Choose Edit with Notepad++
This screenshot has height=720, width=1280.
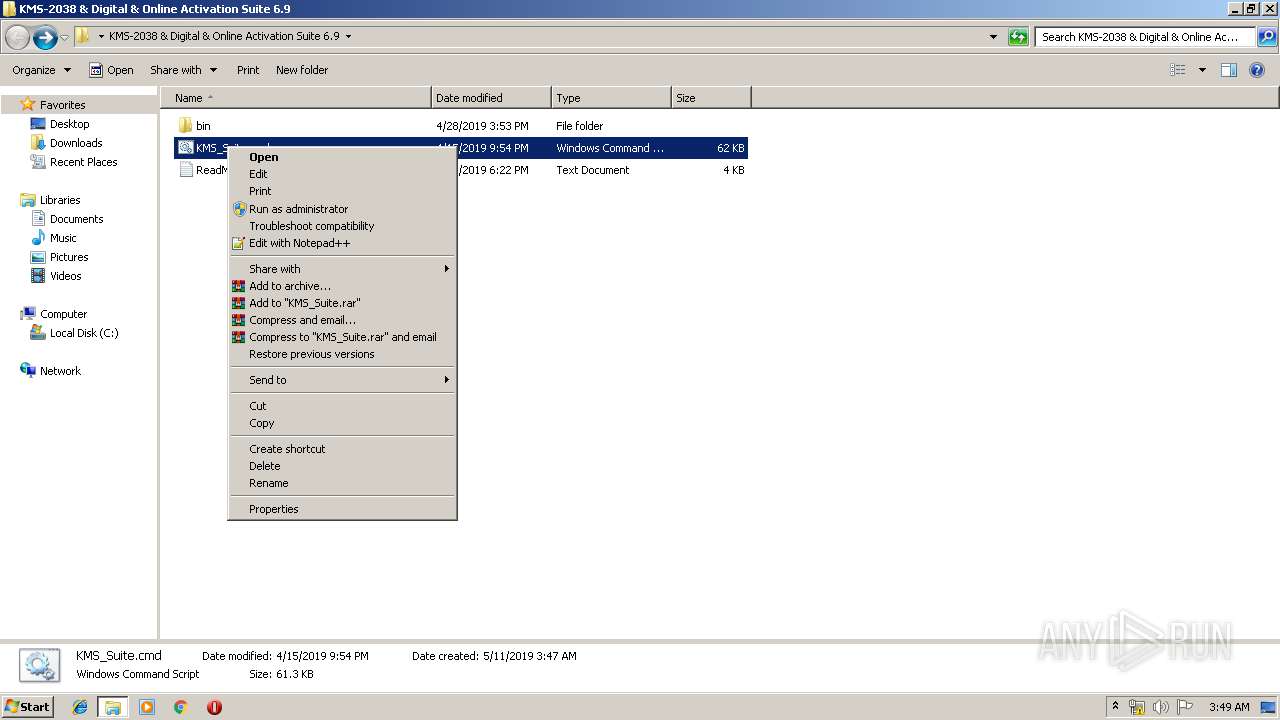342,243
